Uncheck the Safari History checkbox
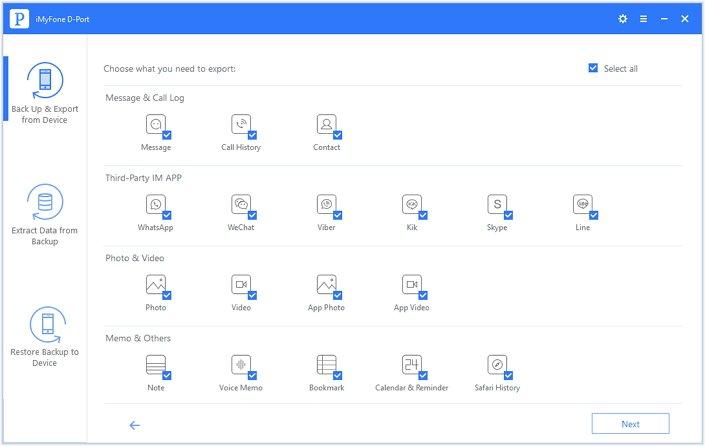Image resolution: width=705 pixels, height=446 pixels. (x=509, y=375)
